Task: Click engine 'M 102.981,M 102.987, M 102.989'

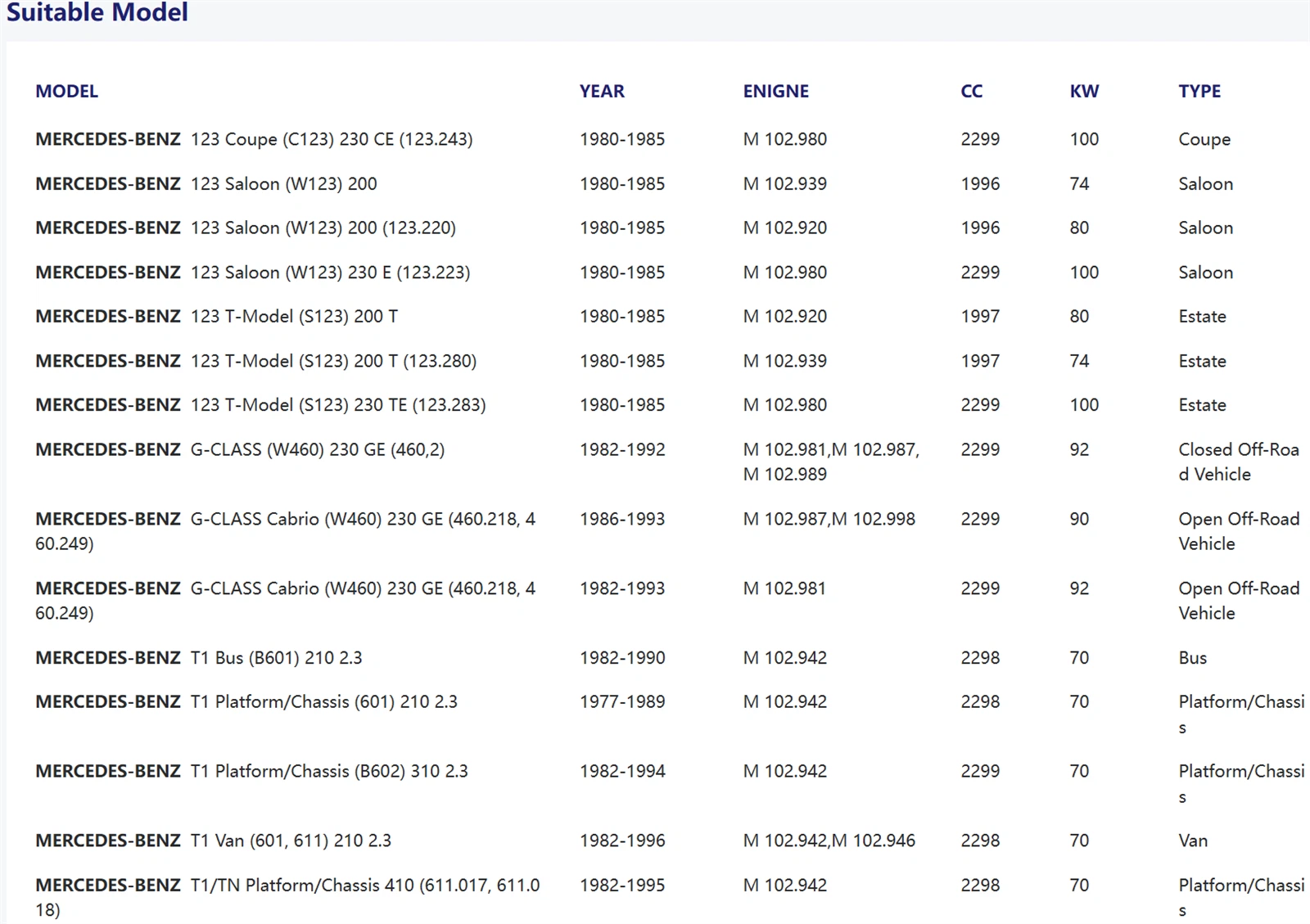Action: click(831, 462)
